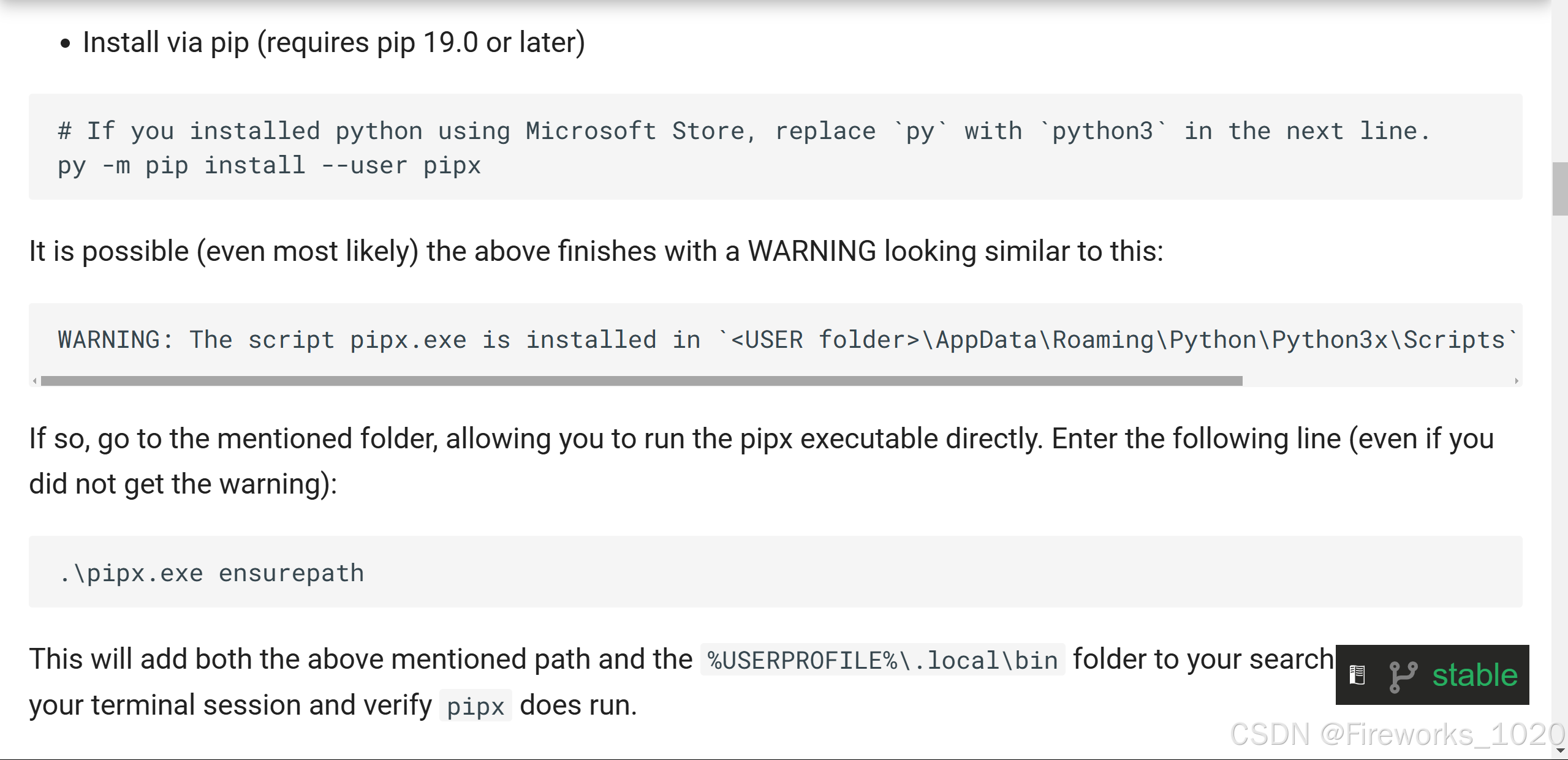This screenshot has width=1568, height=760.
Task: Click the inline pipx code near 'does run'
Action: [x=475, y=706]
